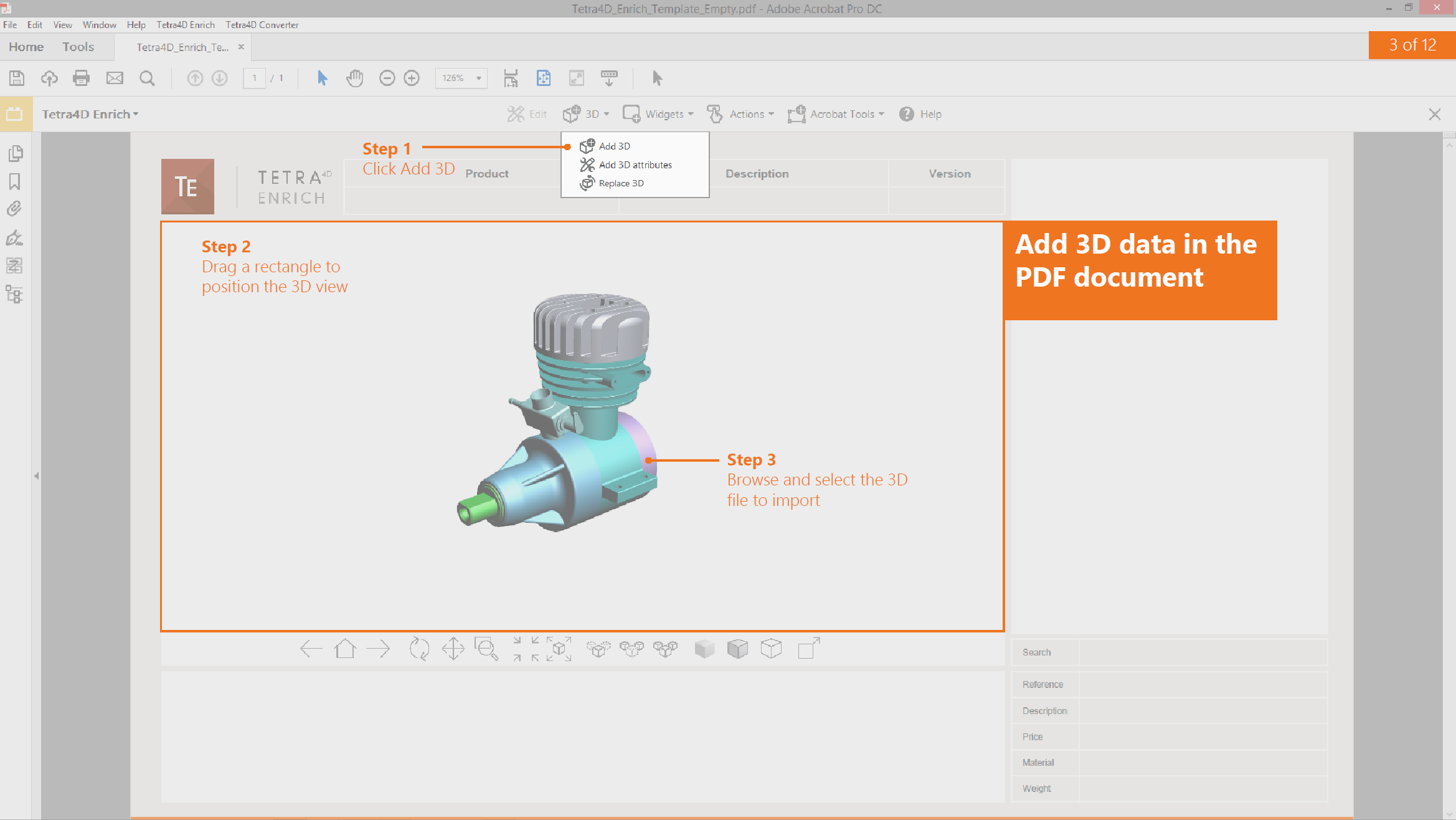Send file by email using envelope icon

pyautogui.click(x=115, y=78)
